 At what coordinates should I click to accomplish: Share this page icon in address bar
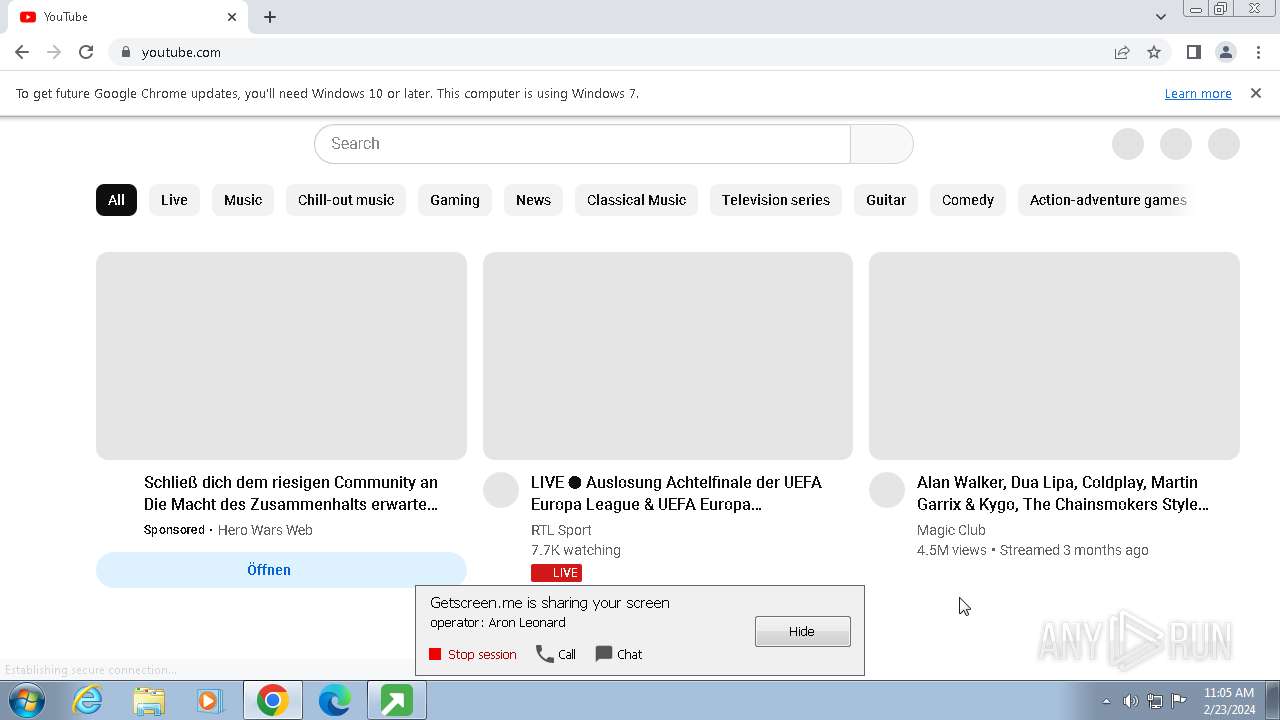(x=1122, y=52)
